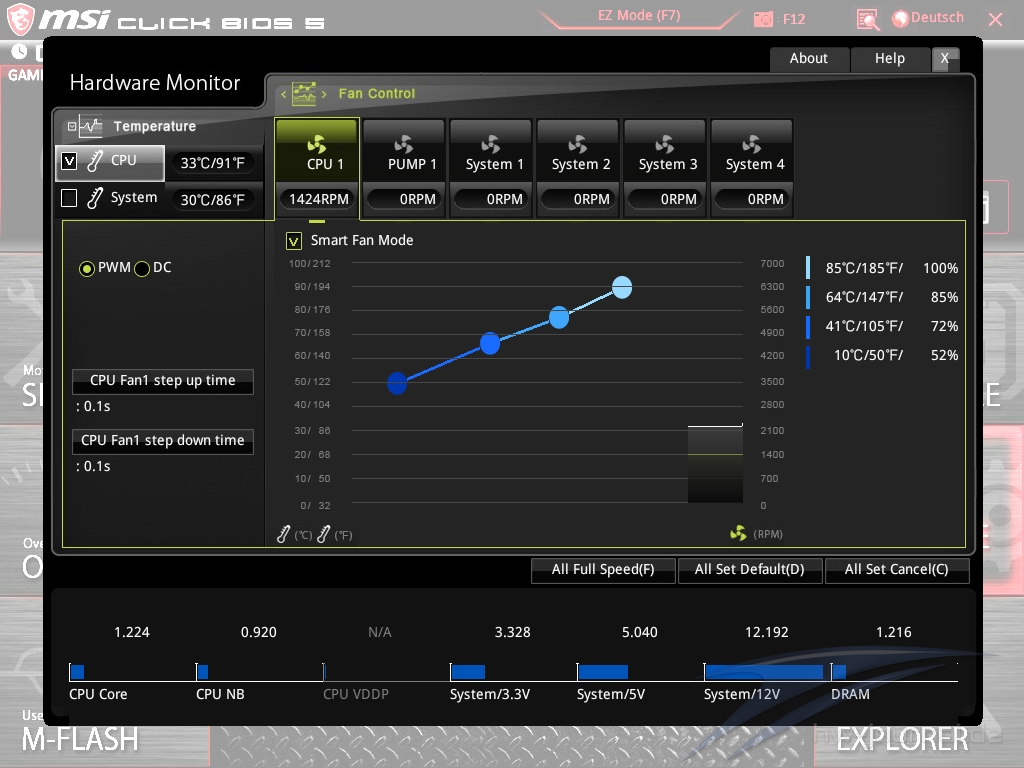Screen dimensions: 1024x768
Task: Click the 64°C fan curve point
Action: point(559,317)
